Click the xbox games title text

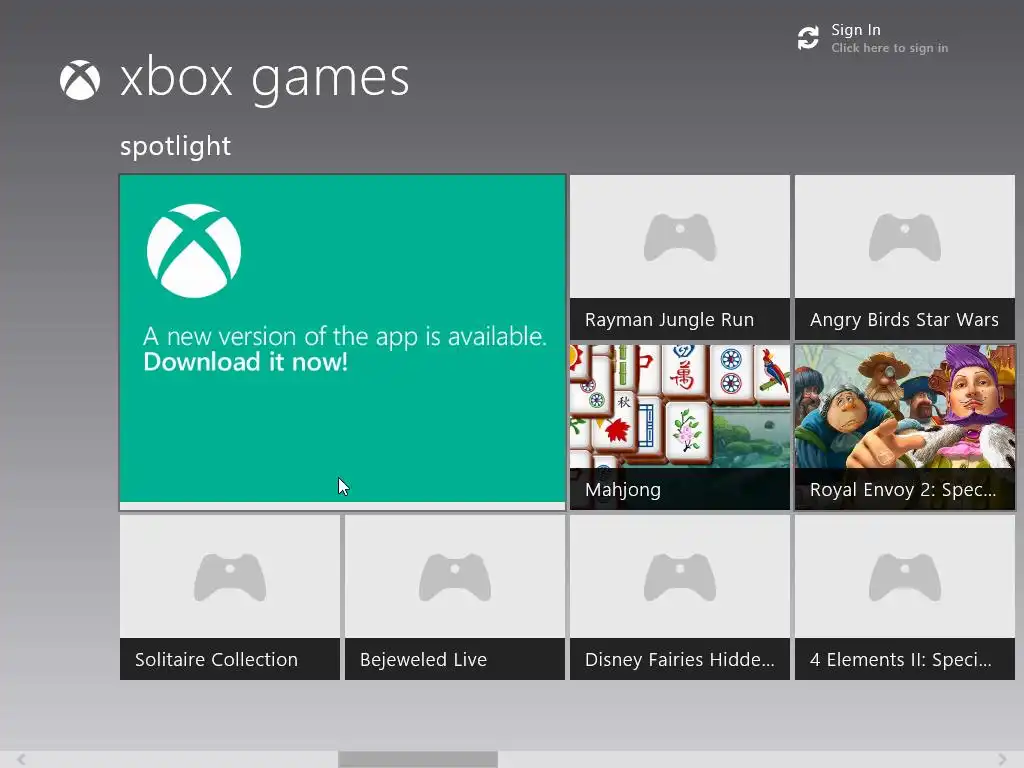point(264,80)
